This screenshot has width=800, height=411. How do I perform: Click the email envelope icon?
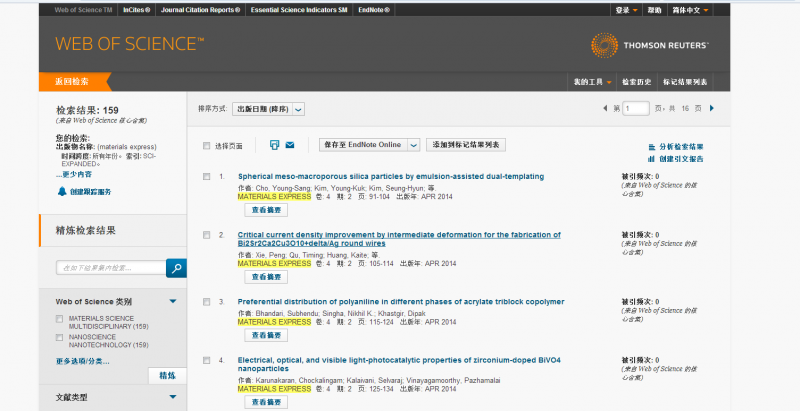pyautogui.click(x=290, y=145)
